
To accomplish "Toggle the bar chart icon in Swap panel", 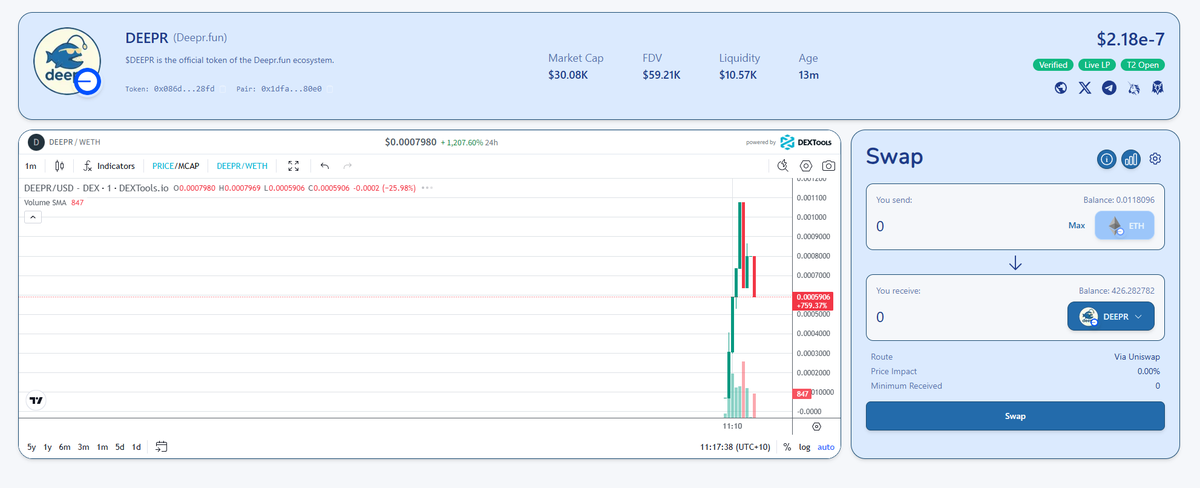I will click(1131, 158).
